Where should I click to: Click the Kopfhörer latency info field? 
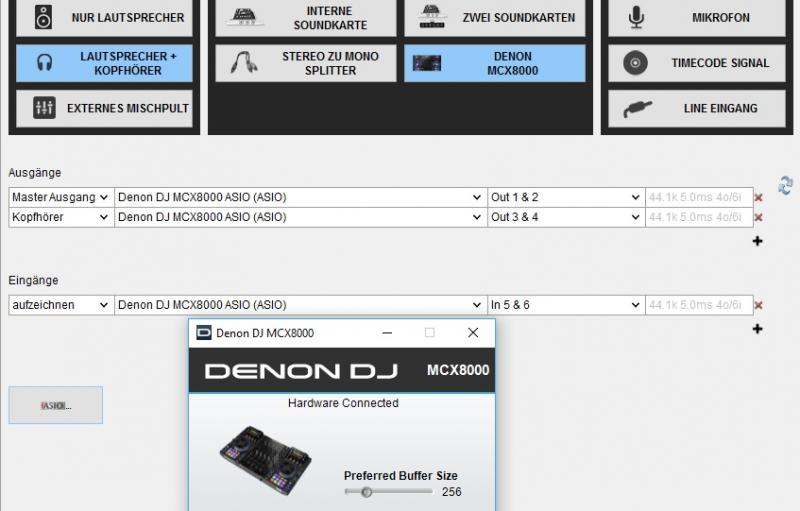pyautogui.click(x=699, y=217)
